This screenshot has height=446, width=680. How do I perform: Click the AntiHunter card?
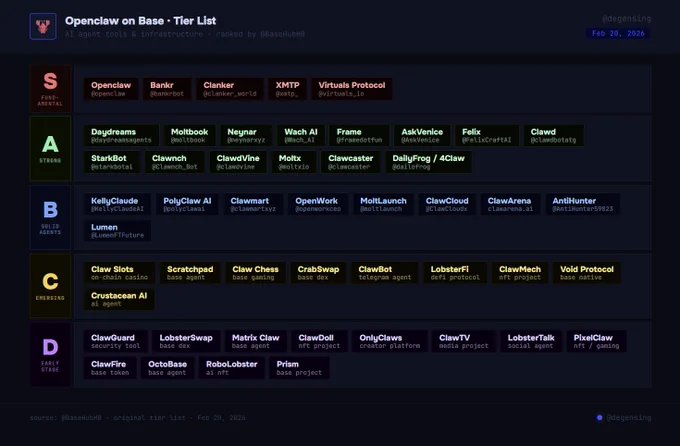[x=582, y=204]
